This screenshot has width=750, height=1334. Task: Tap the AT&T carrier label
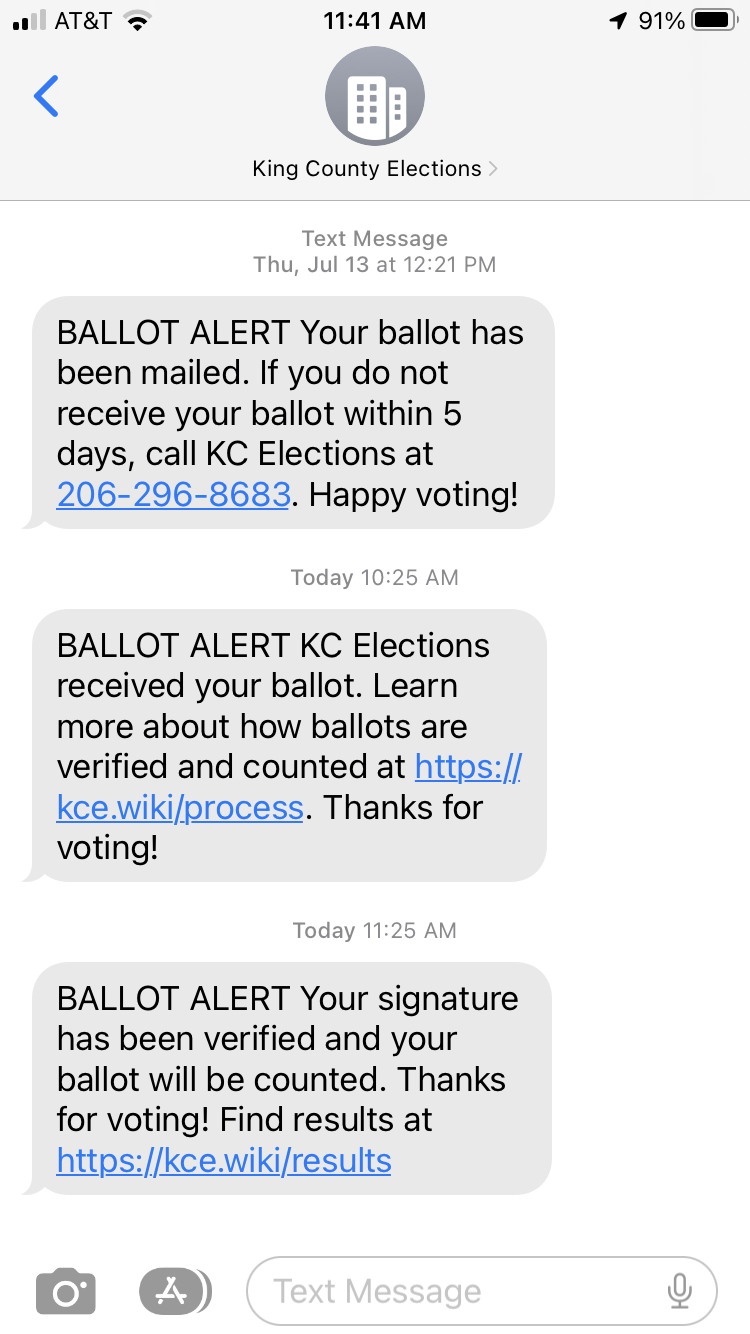coord(83,21)
